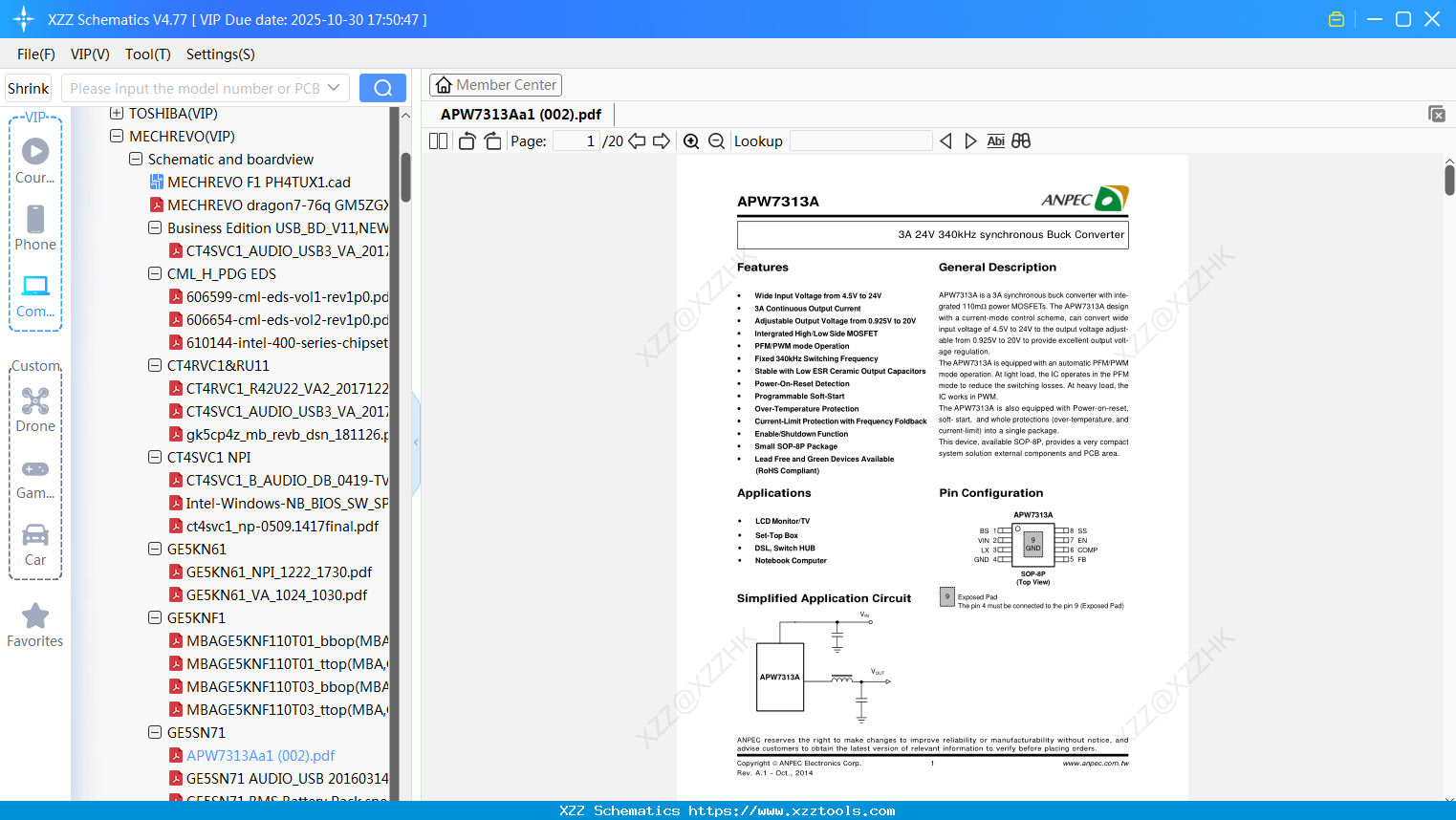This screenshot has width=1456, height=820.
Task: Jump to the next lookup result
Action: coord(970,141)
